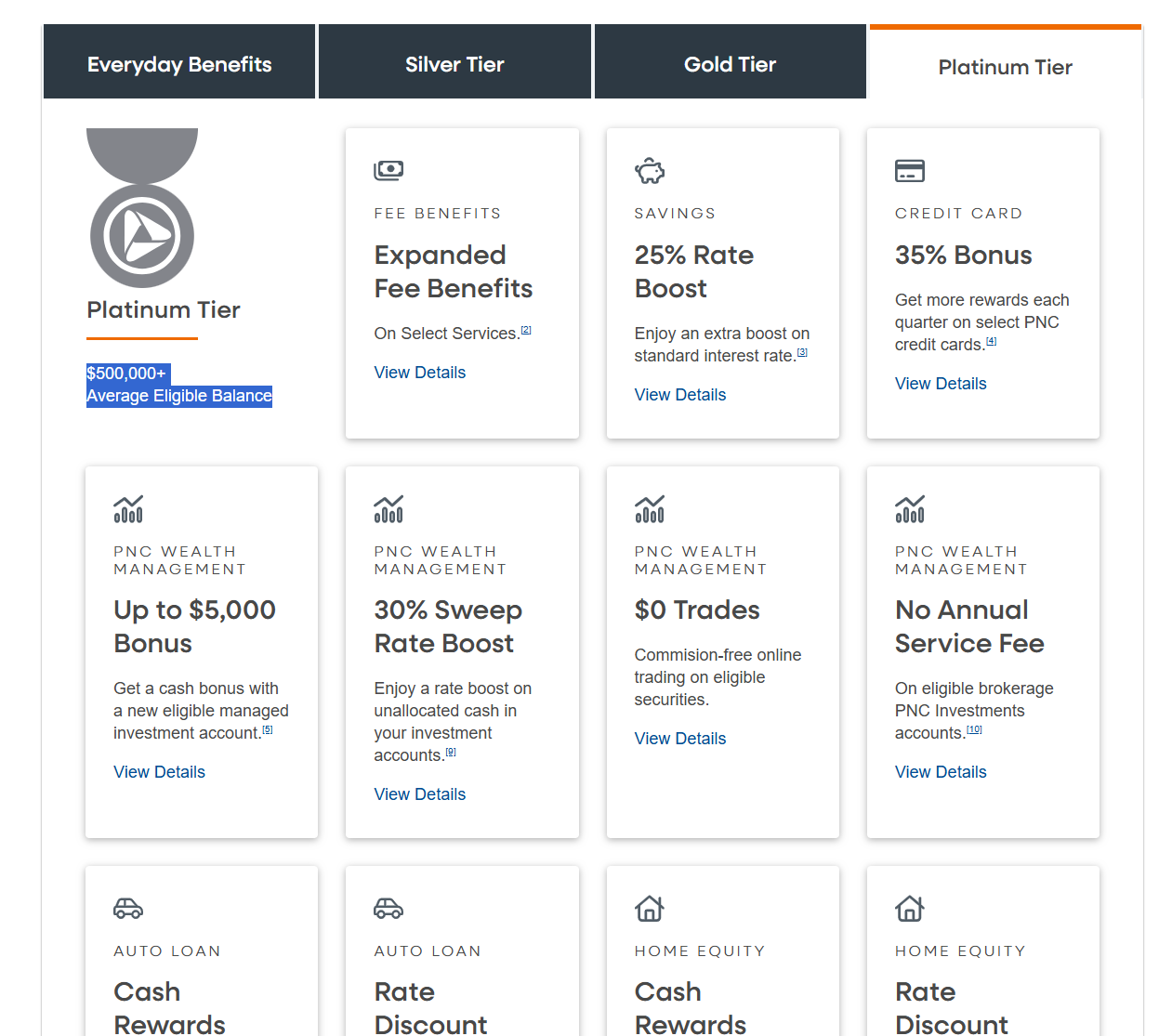Click the Fee Benefits cash icon

click(388, 170)
